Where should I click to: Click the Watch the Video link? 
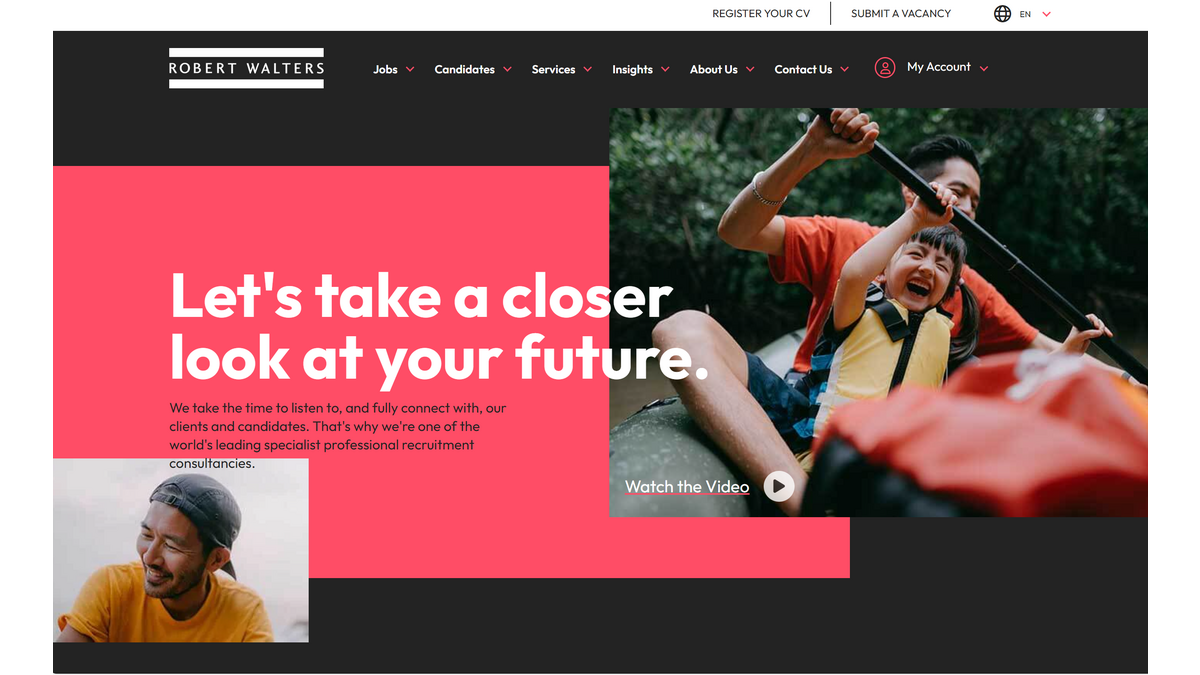(687, 487)
